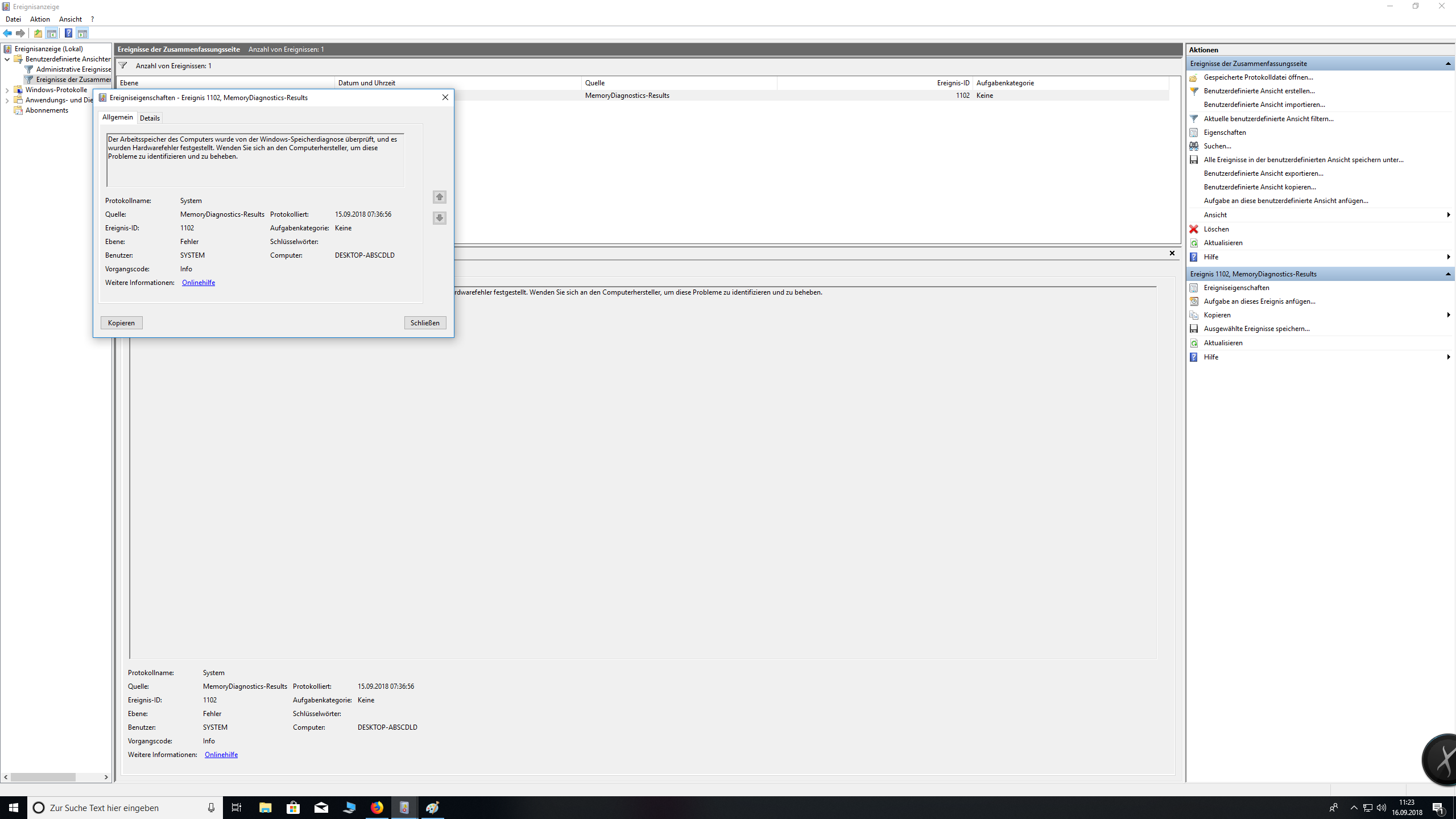
Task: Collapse Ereignis 1102 actions section
Action: [1448, 274]
